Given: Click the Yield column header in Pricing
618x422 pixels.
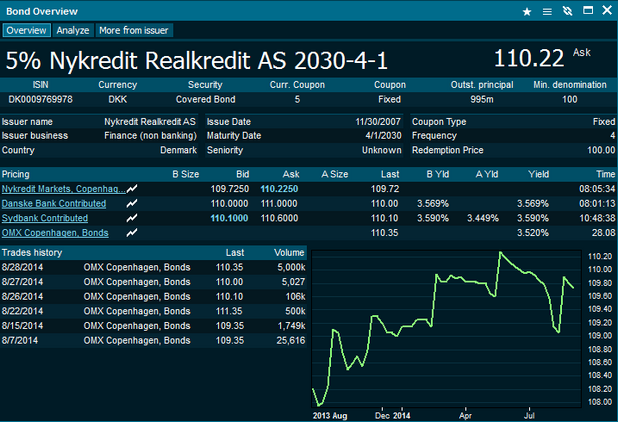Looking at the screenshot, I should pyautogui.click(x=538, y=174).
